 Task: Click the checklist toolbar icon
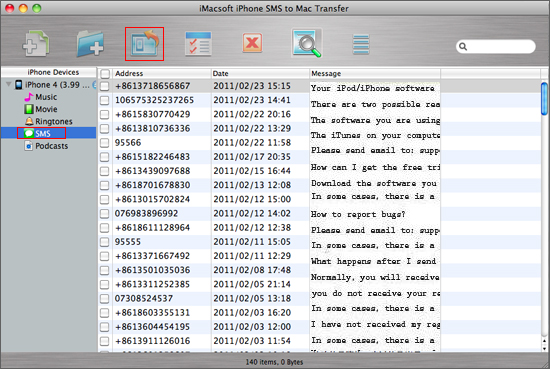(x=198, y=44)
